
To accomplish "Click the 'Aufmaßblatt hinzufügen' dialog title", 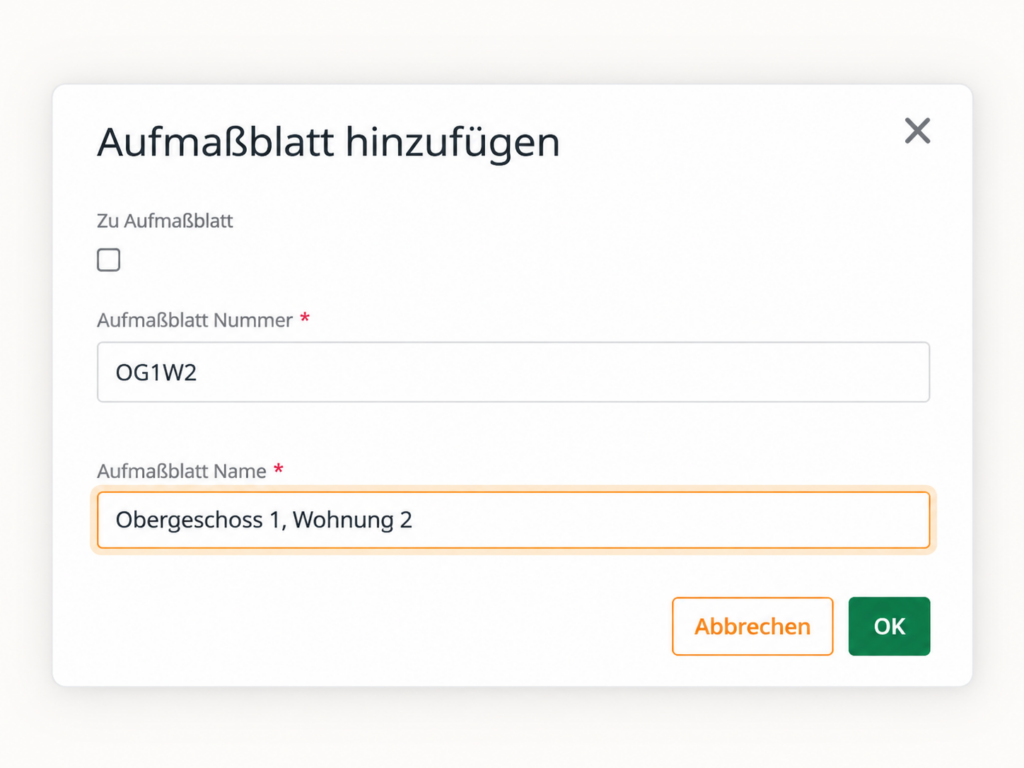I will [328, 142].
